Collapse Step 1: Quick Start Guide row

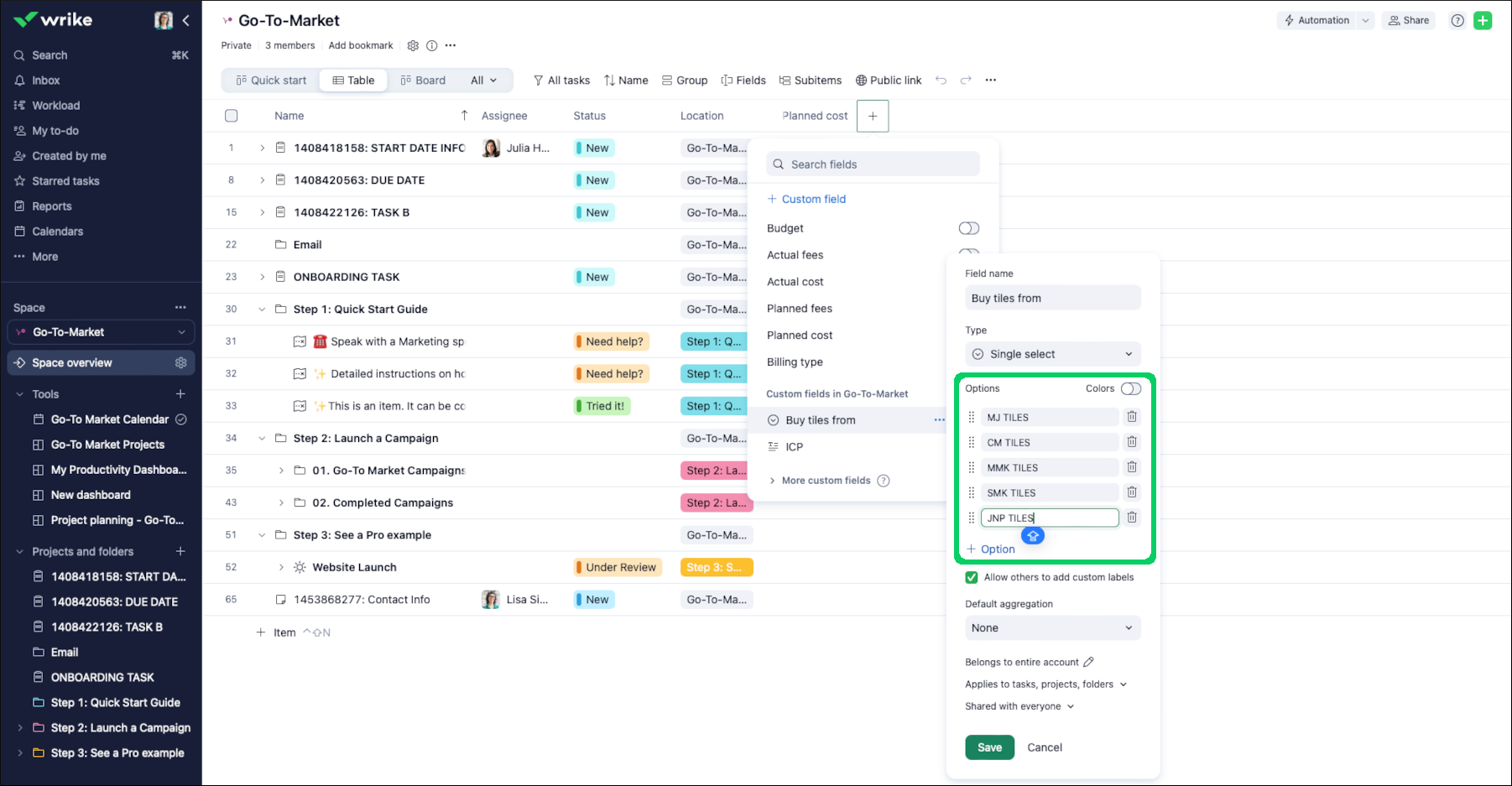pyautogui.click(x=262, y=310)
